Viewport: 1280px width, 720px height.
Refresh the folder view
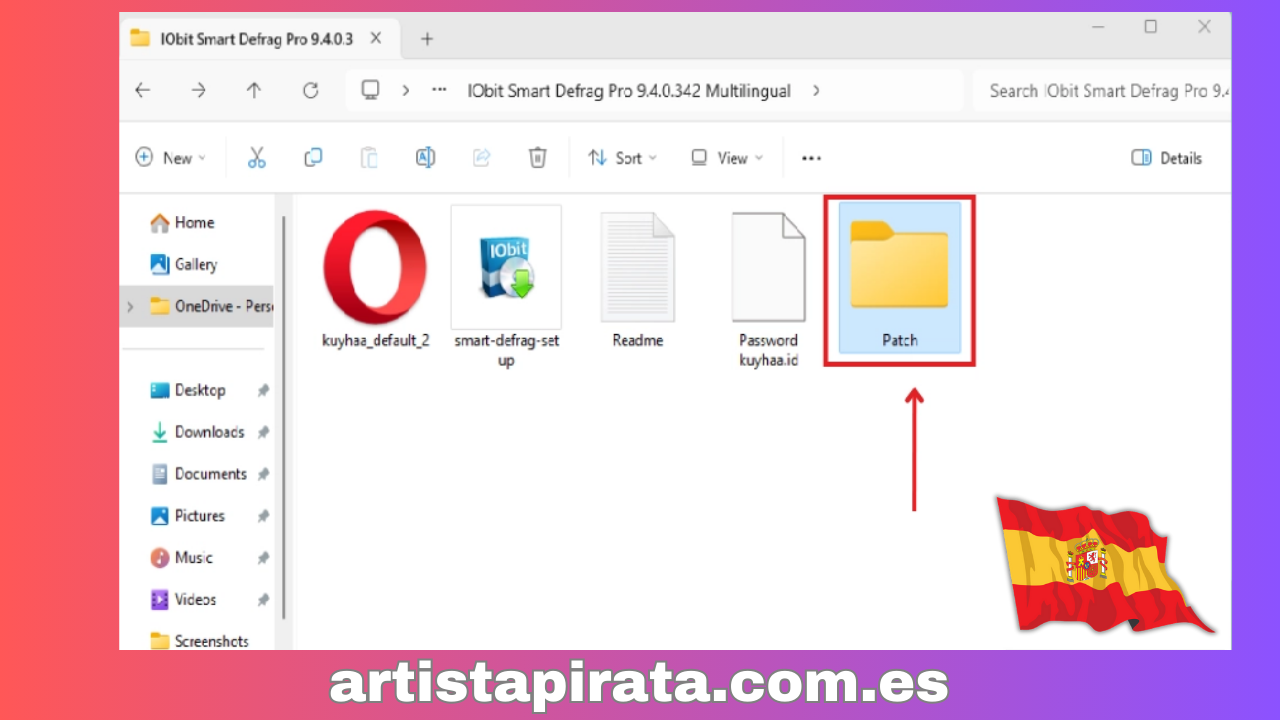point(310,90)
